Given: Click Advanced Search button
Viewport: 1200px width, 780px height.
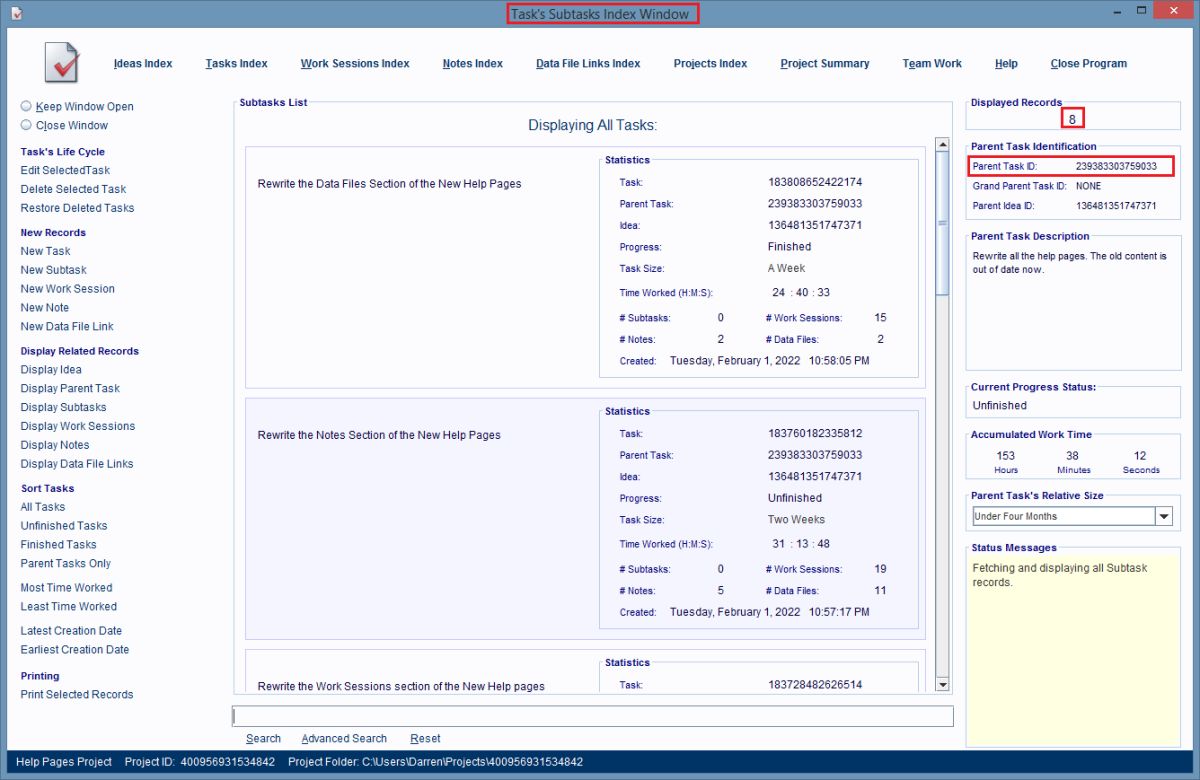Looking at the screenshot, I should 344,739.
